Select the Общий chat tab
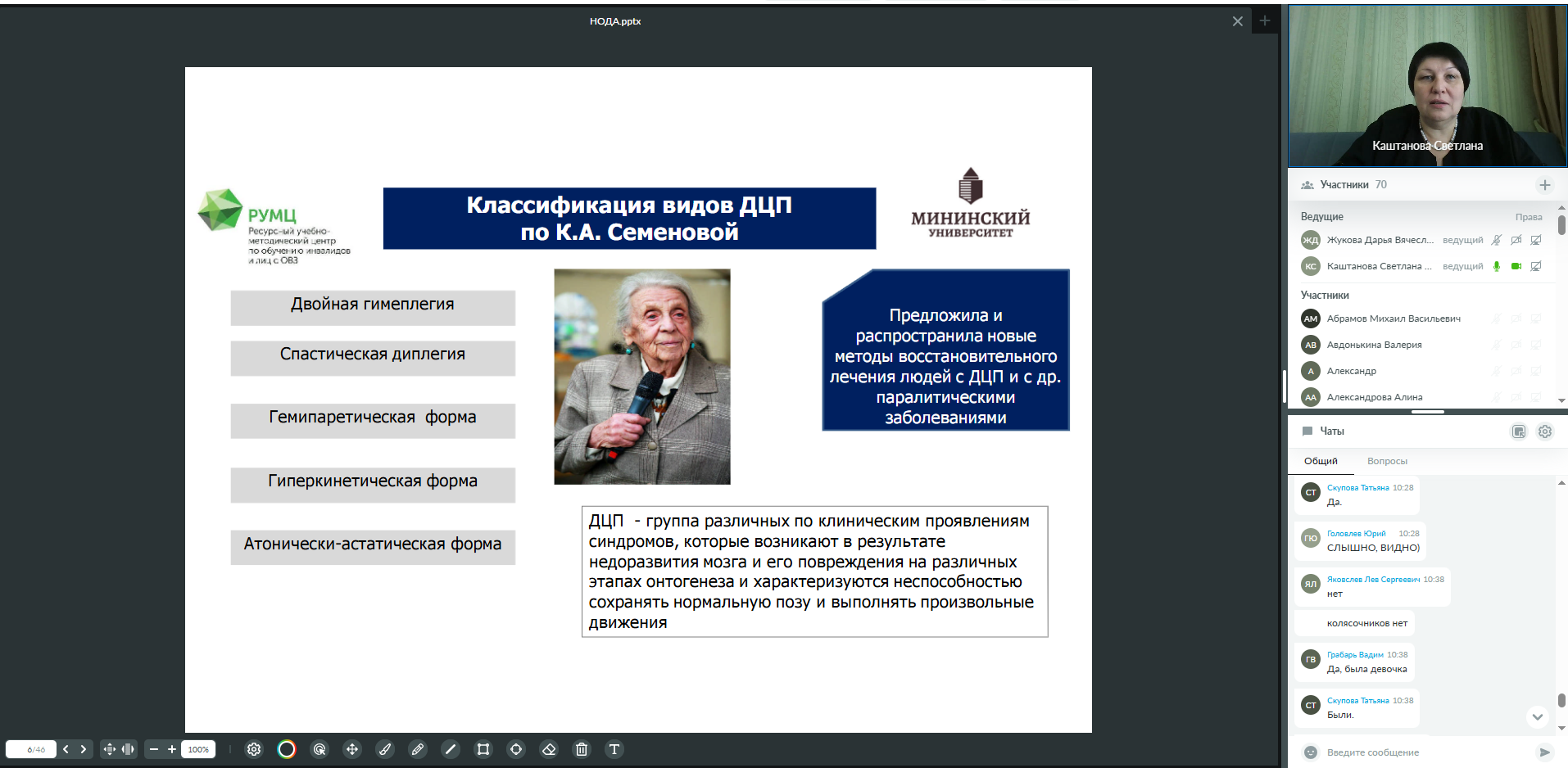Image resolution: width=1568 pixels, height=768 pixels. pyautogui.click(x=1321, y=461)
